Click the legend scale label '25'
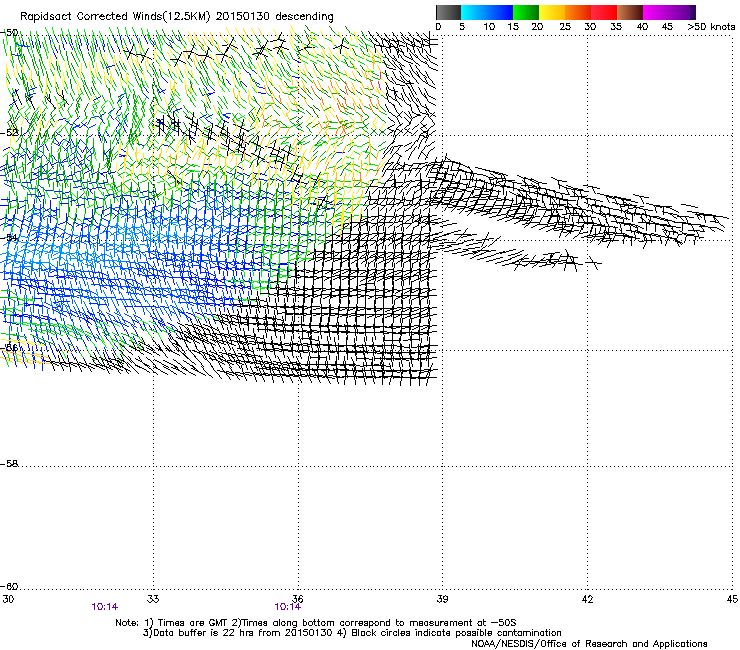This screenshot has width=740, height=650. [565, 27]
